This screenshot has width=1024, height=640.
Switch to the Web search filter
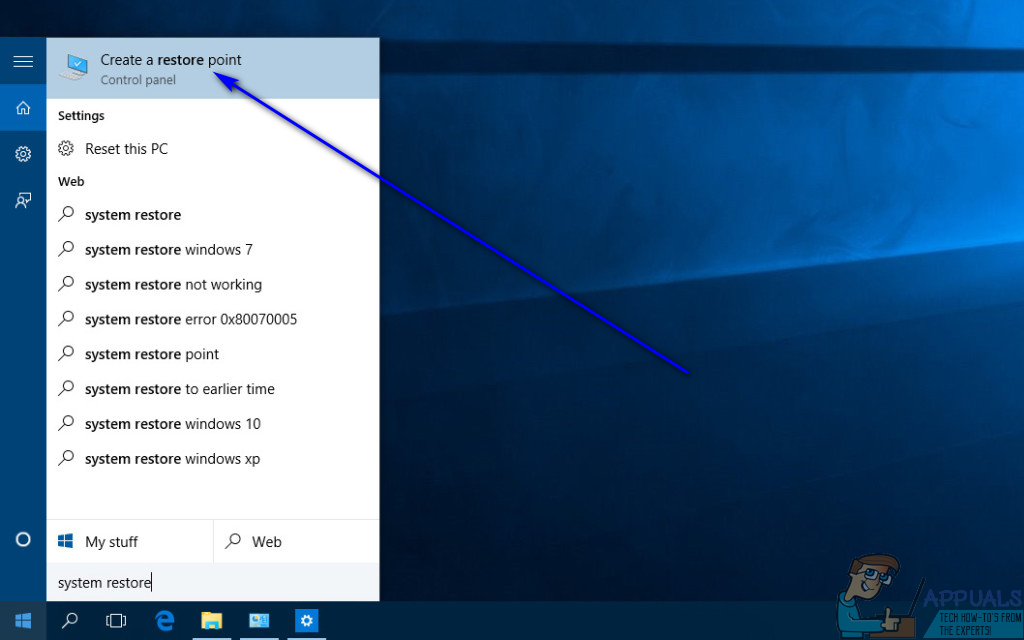(296, 541)
